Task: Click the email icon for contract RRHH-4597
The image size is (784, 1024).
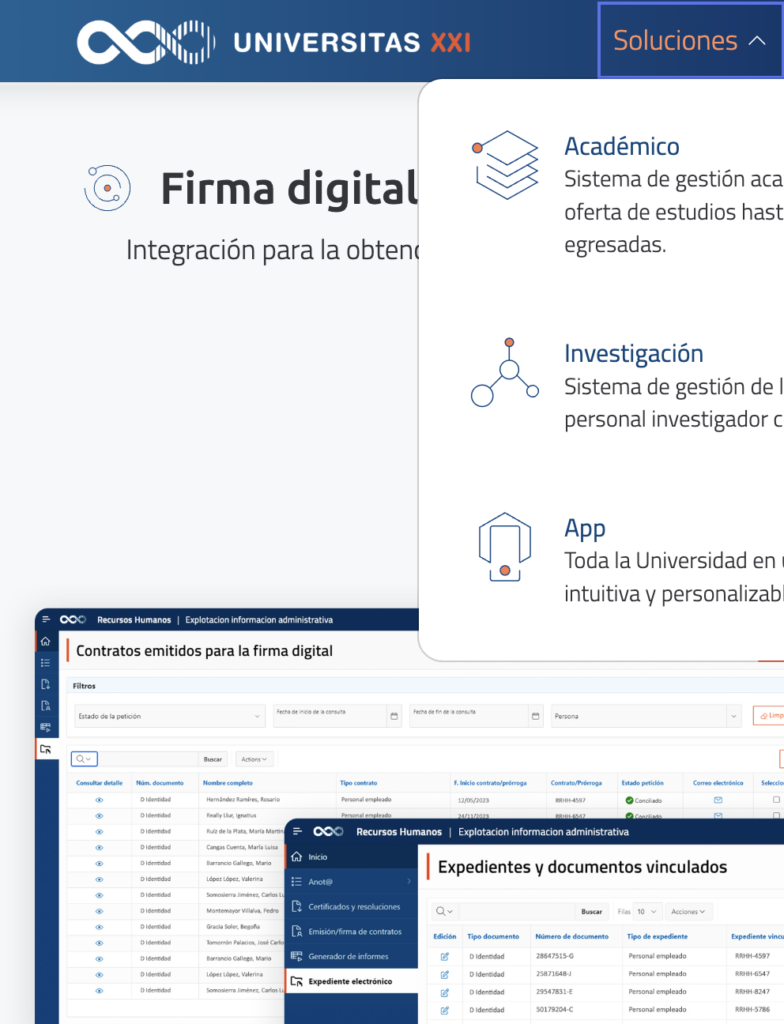Action: 718,800
